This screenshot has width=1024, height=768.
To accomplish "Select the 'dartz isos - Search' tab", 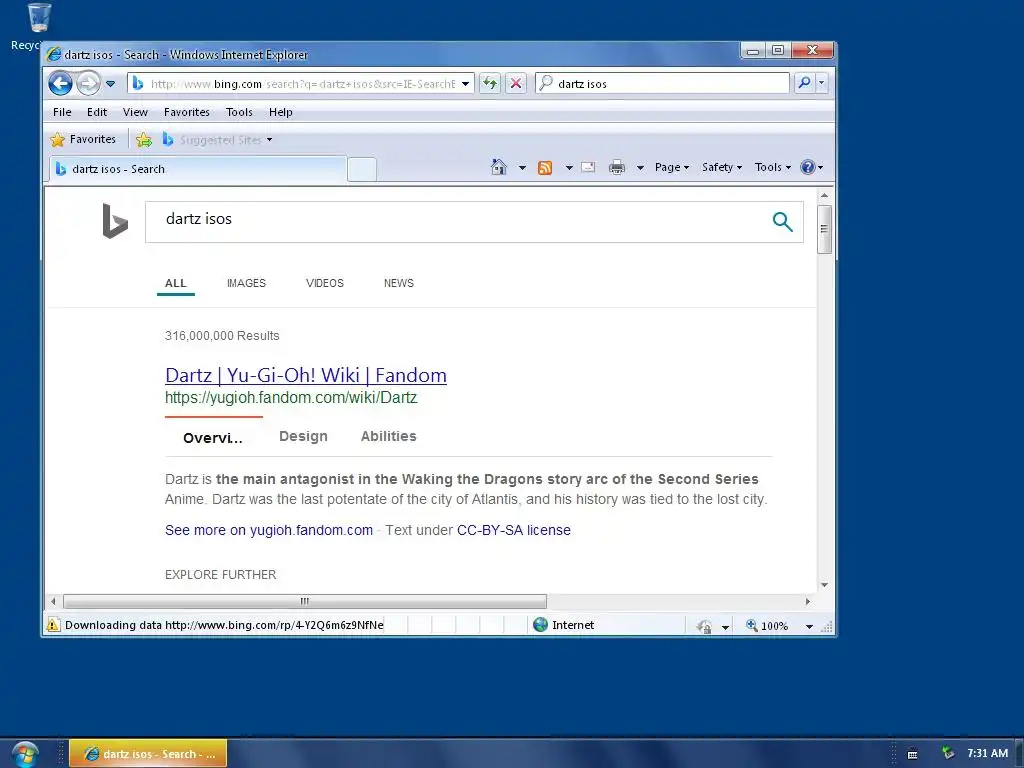I will (197, 169).
